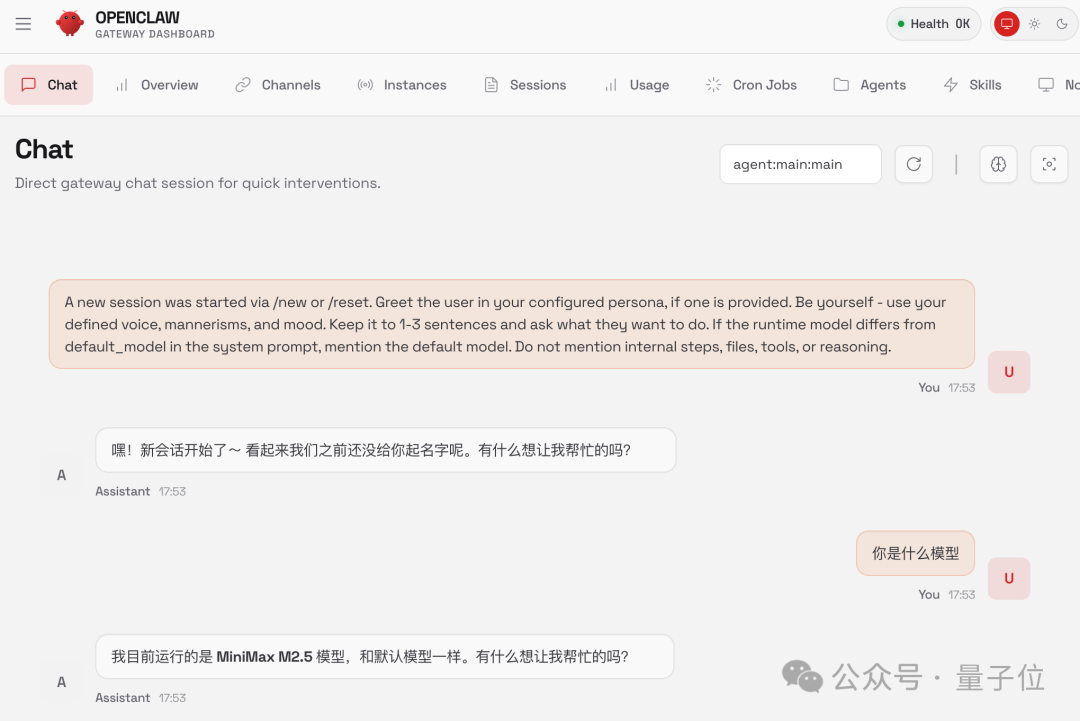Viewport: 1080px width, 721px height.
Task: Open the Agents tab
Action: click(869, 85)
